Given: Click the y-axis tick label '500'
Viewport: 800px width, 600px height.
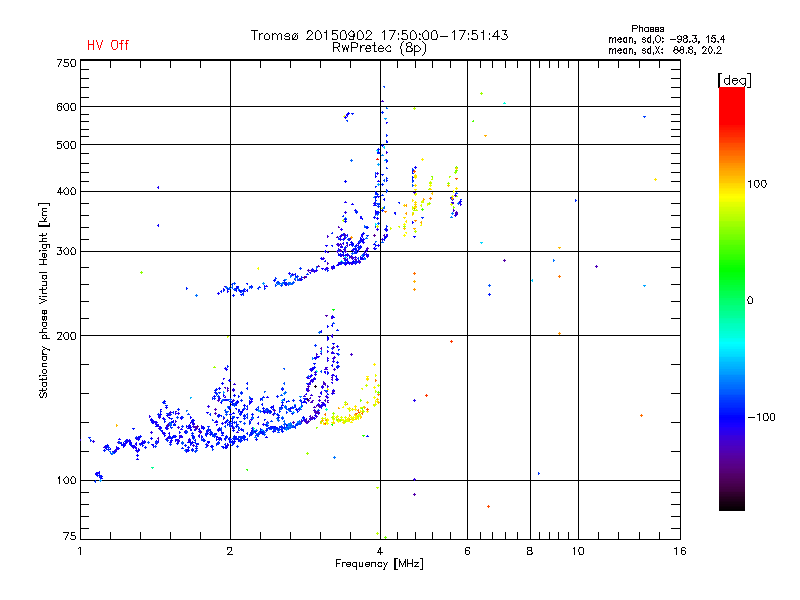Looking at the screenshot, I should tap(66, 144).
